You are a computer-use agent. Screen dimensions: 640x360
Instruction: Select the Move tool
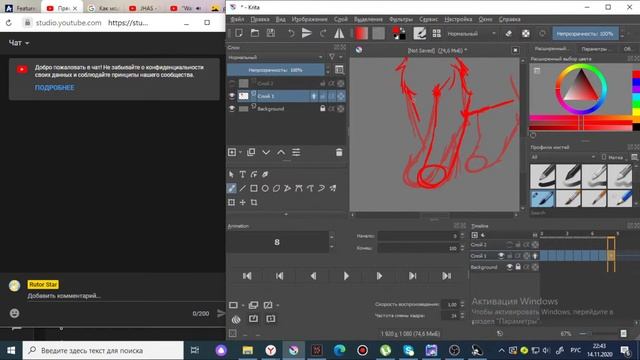[242, 202]
